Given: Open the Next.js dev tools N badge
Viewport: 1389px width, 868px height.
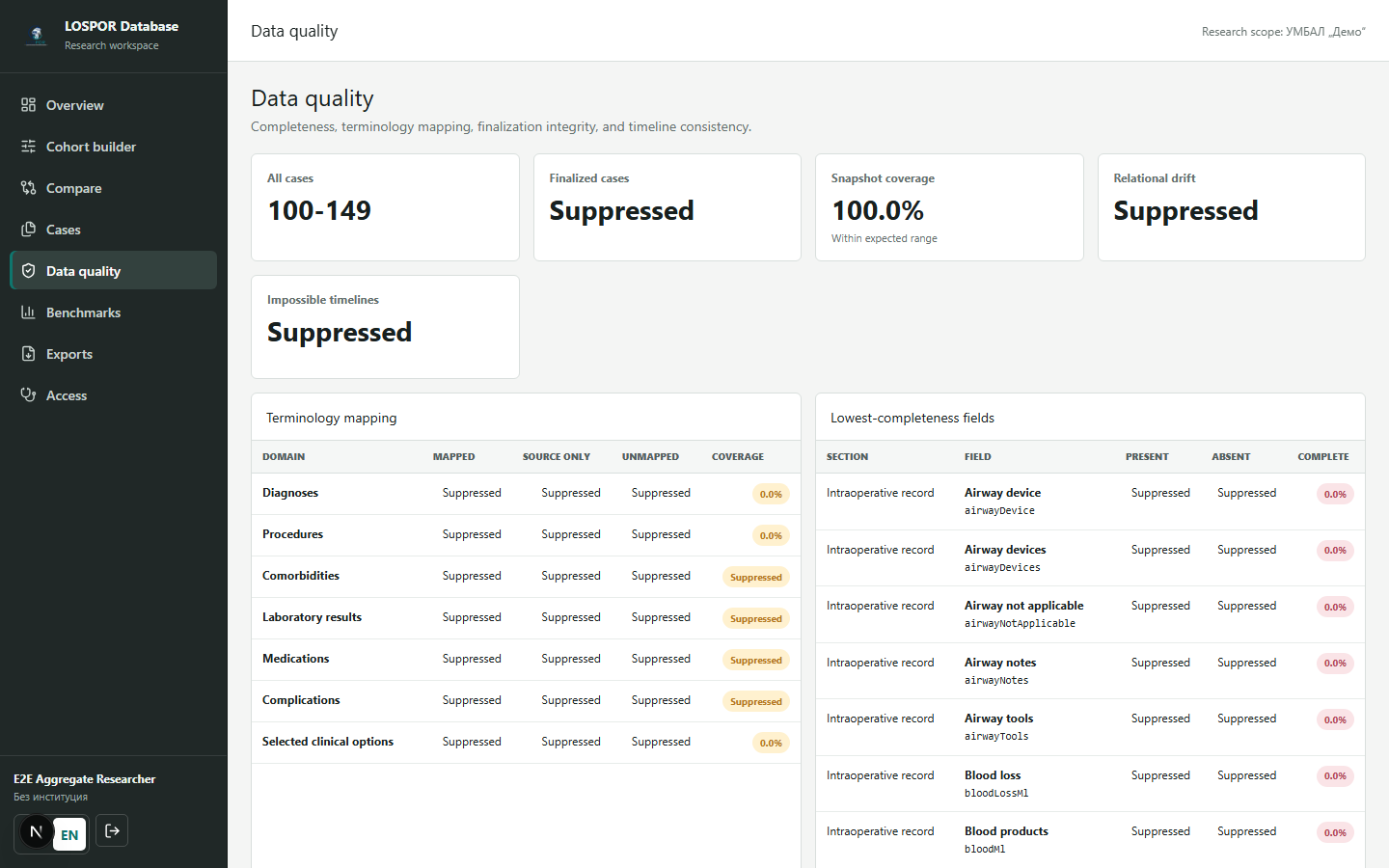Looking at the screenshot, I should click(36, 831).
